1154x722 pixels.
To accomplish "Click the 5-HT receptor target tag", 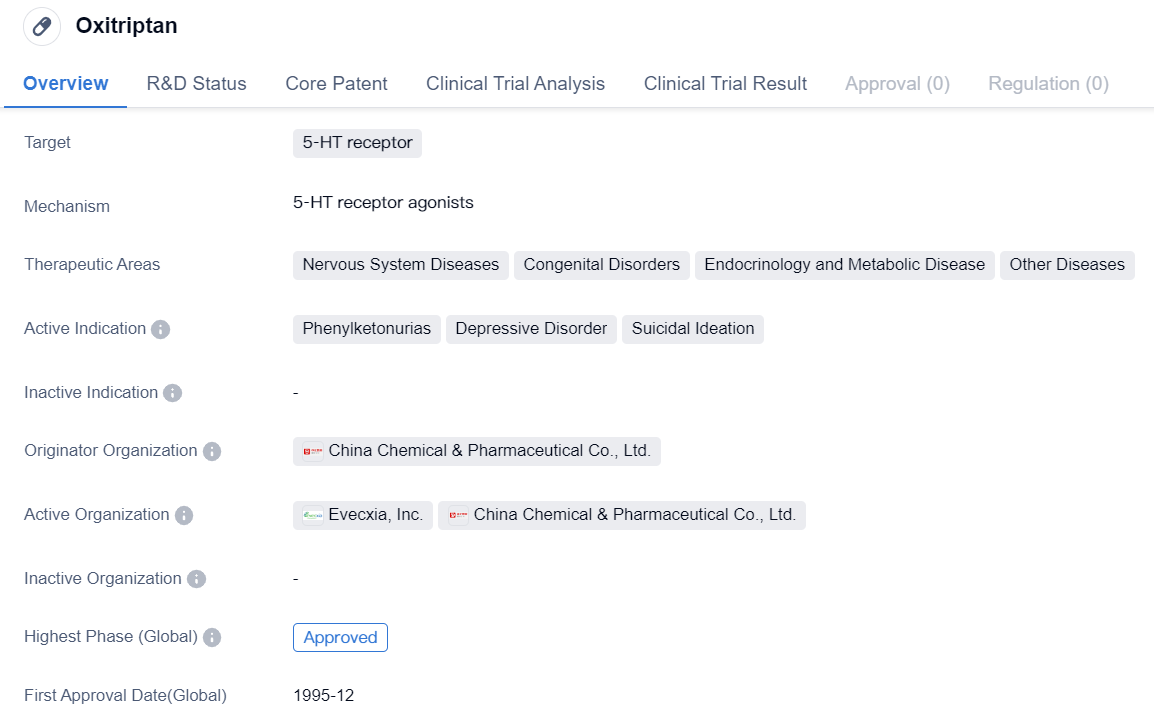I will tap(357, 143).
